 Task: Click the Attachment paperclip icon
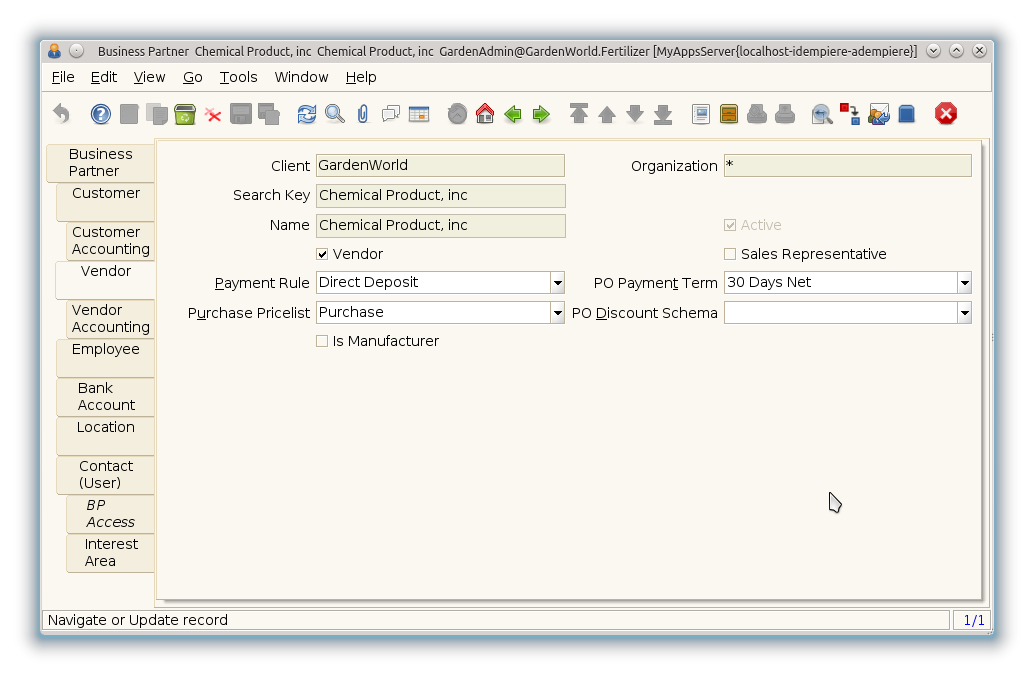[362, 114]
